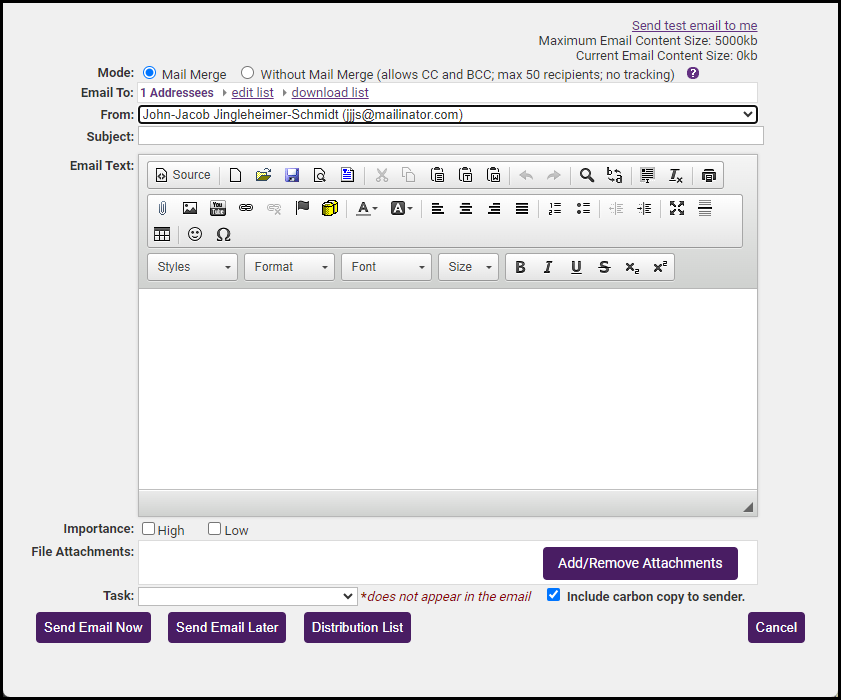This screenshot has width=841, height=700.
Task: Open the text color picker
Action: pyautogui.click(x=367, y=208)
